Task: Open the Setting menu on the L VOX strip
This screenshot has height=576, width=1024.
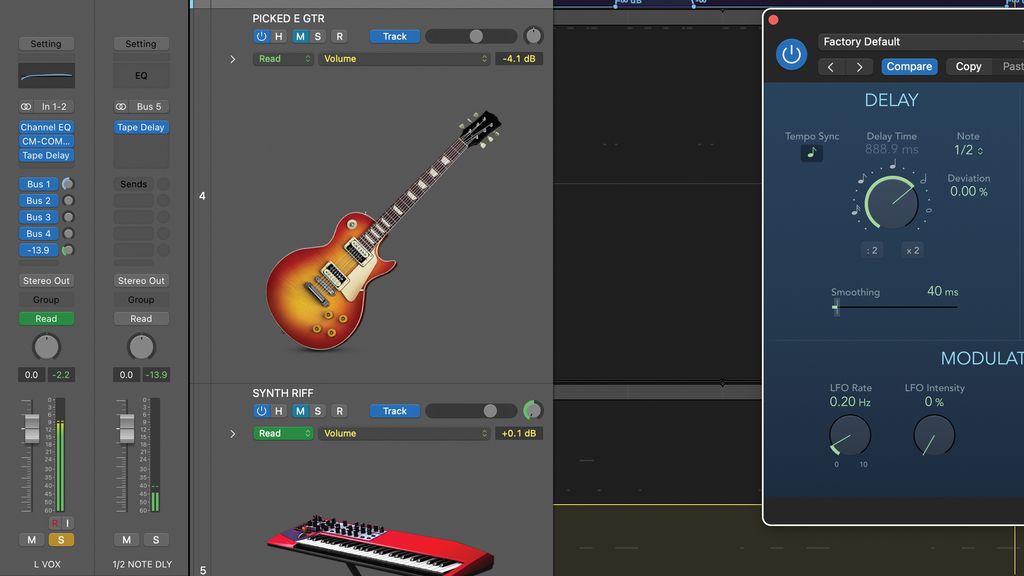Action: point(45,43)
